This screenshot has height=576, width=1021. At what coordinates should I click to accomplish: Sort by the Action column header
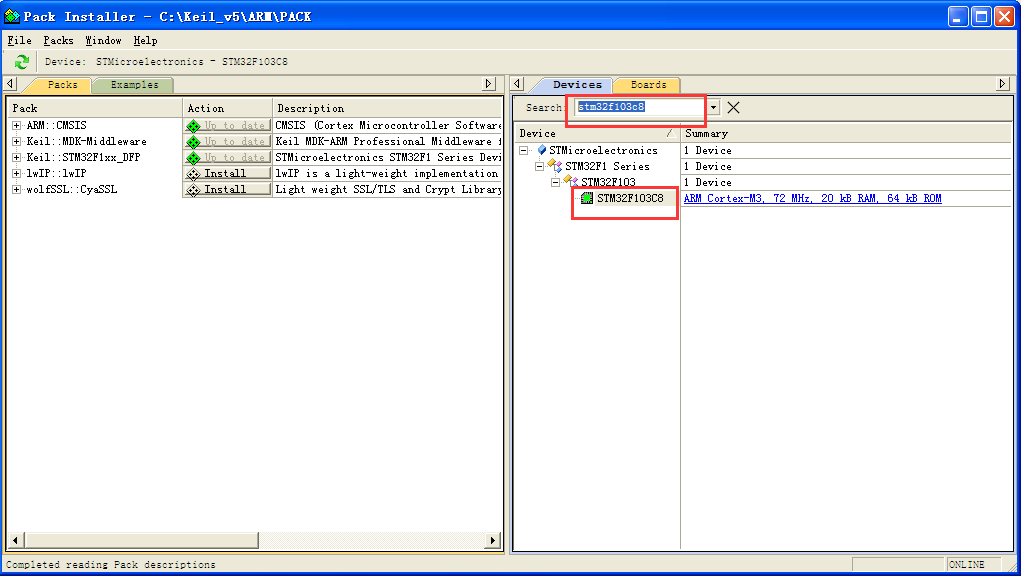point(227,108)
